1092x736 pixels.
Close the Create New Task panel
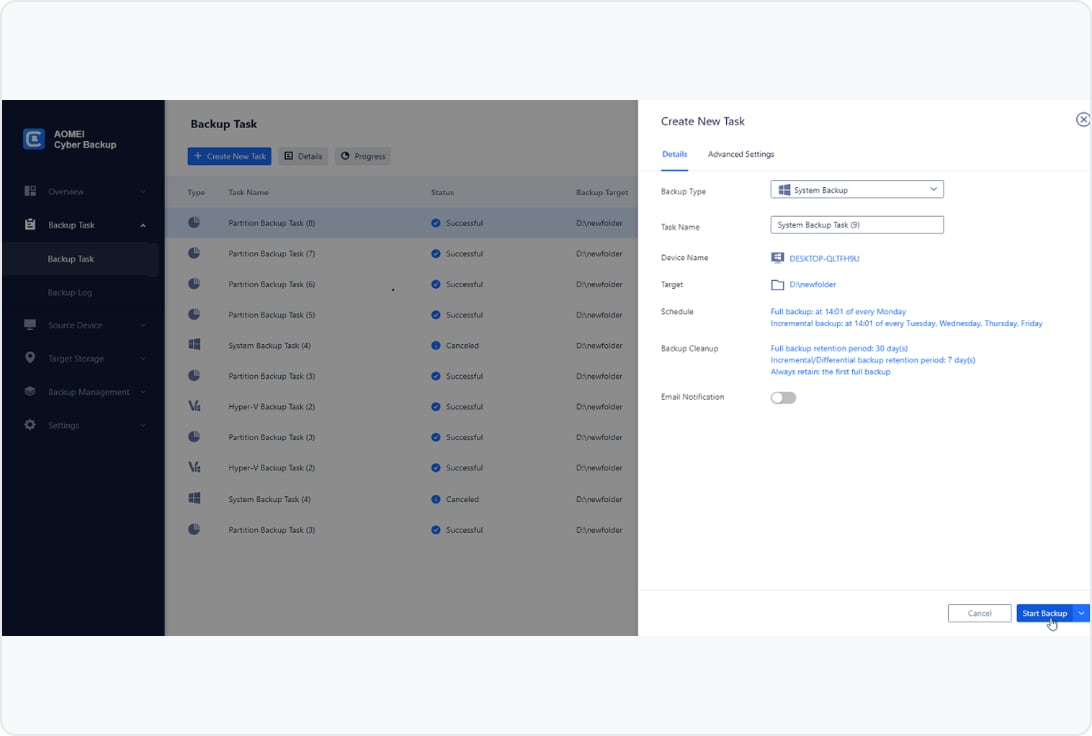coord(1082,120)
